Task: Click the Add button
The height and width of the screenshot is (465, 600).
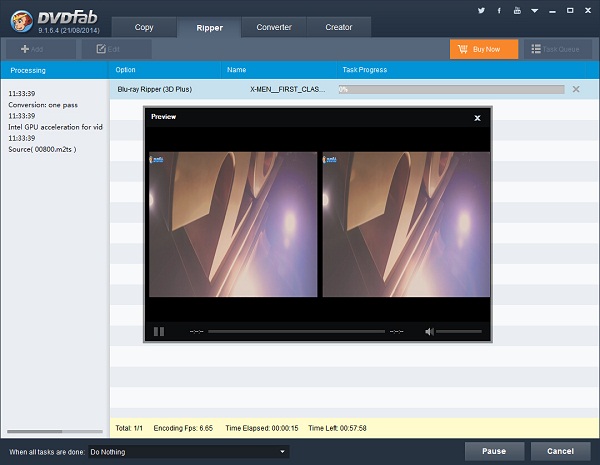Action: click(x=41, y=49)
